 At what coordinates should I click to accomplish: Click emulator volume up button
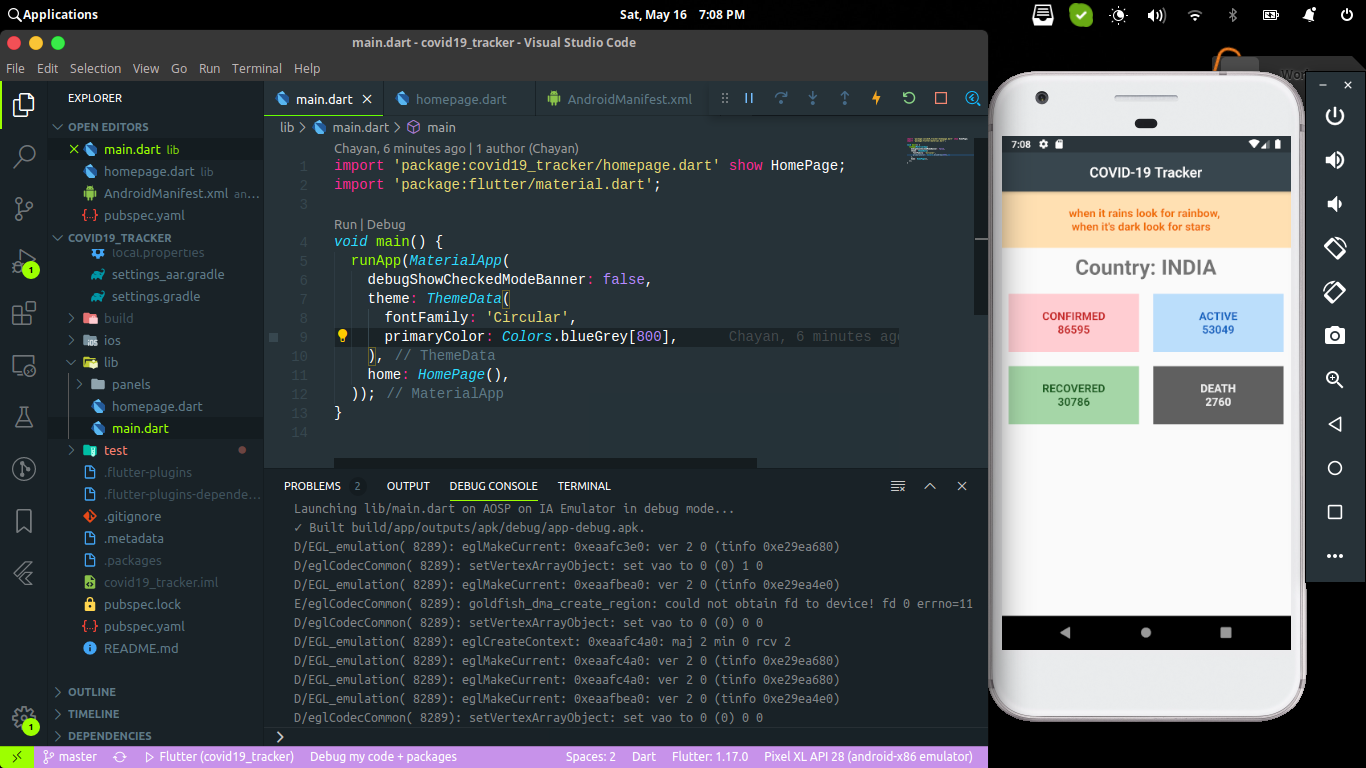pos(1334,160)
